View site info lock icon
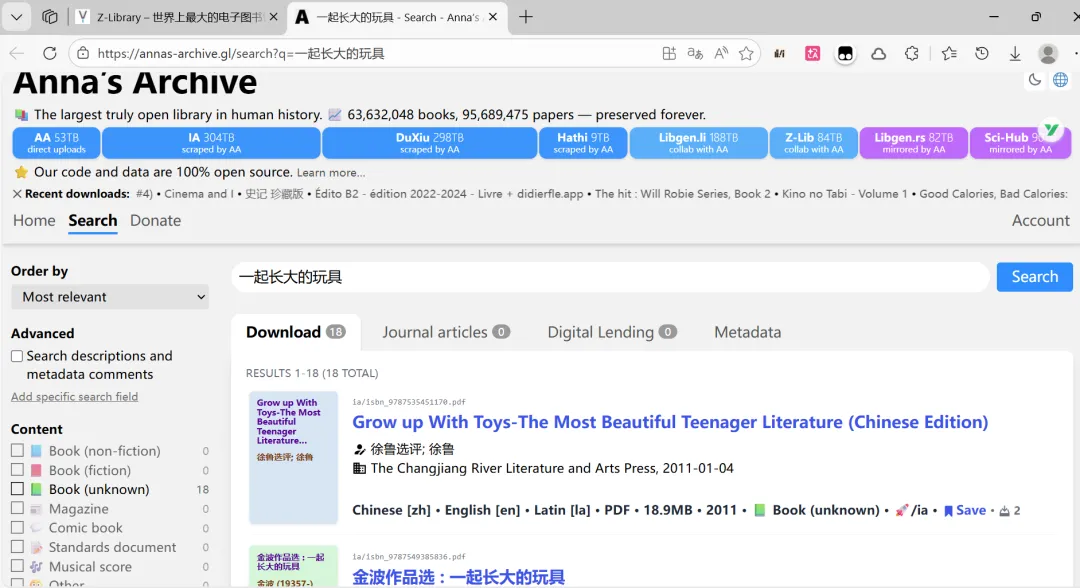 pyautogui.click(x=83, y=53)
